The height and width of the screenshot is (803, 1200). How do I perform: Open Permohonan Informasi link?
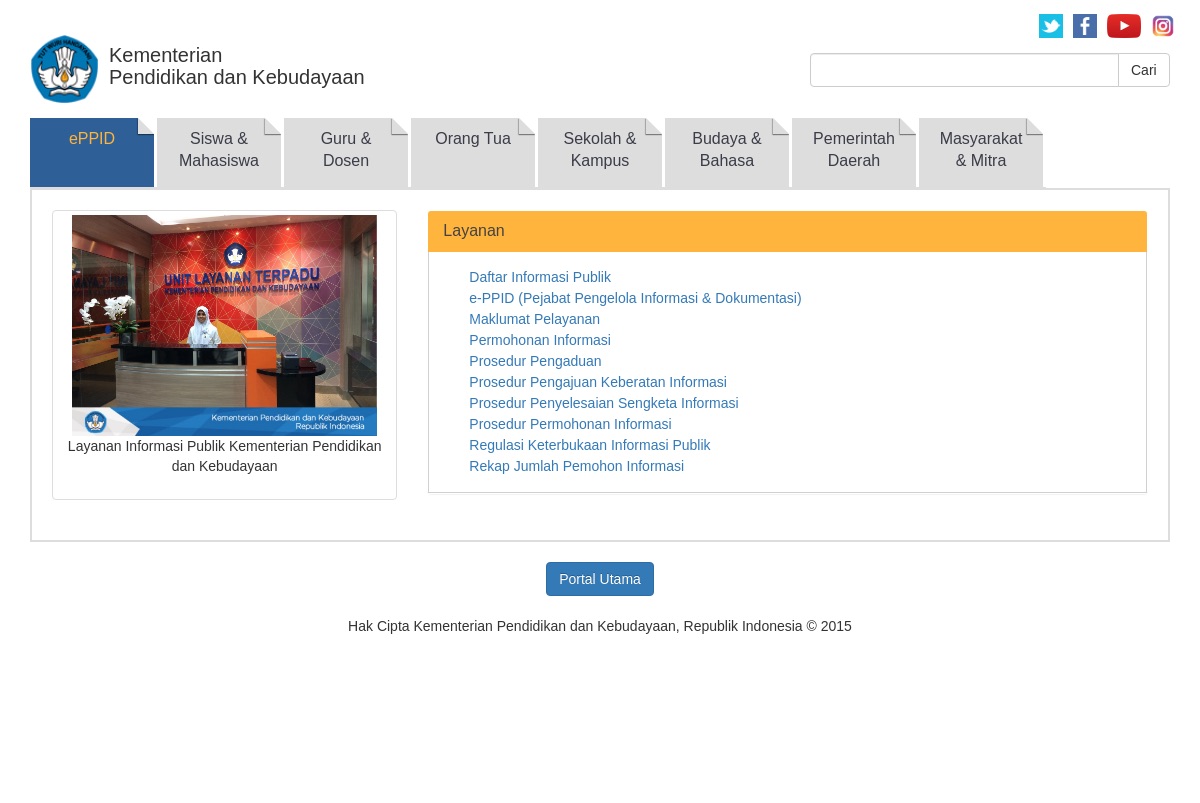[x=540, y=340]
